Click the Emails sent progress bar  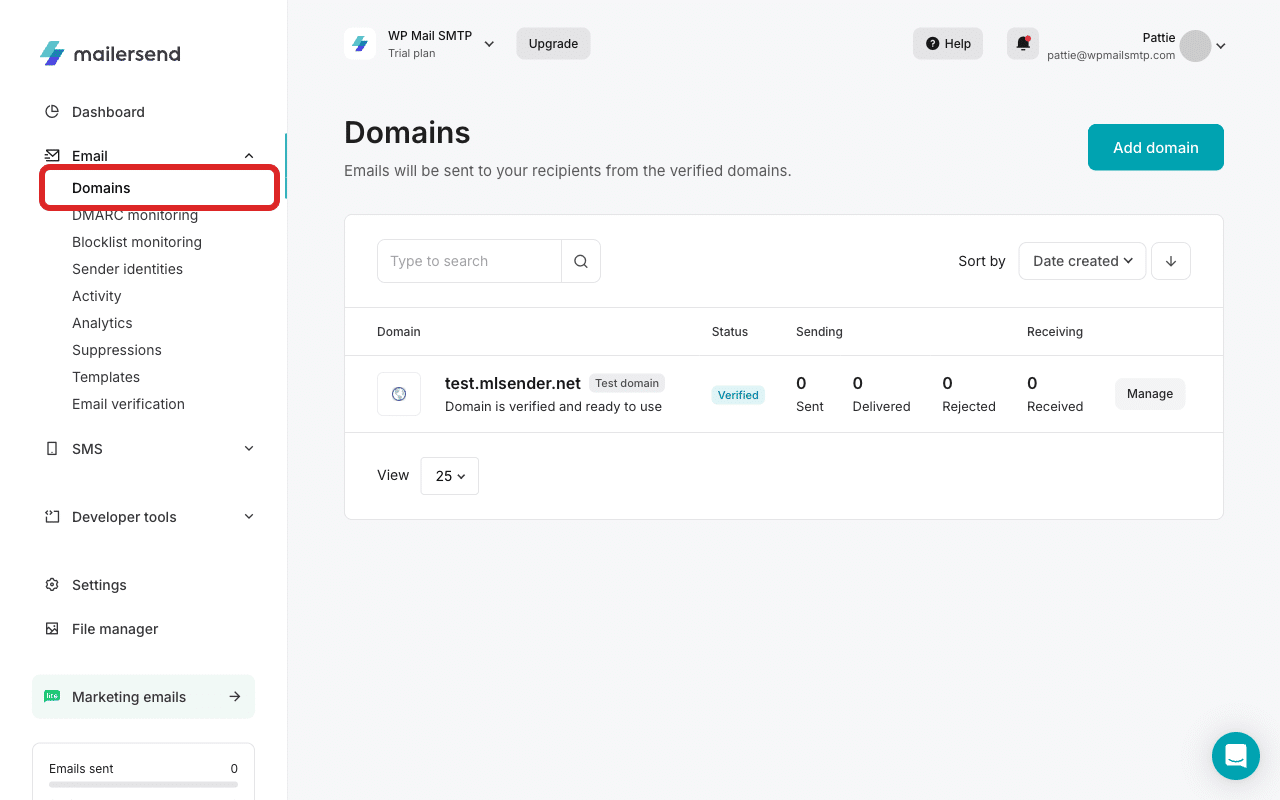[143, 786]
